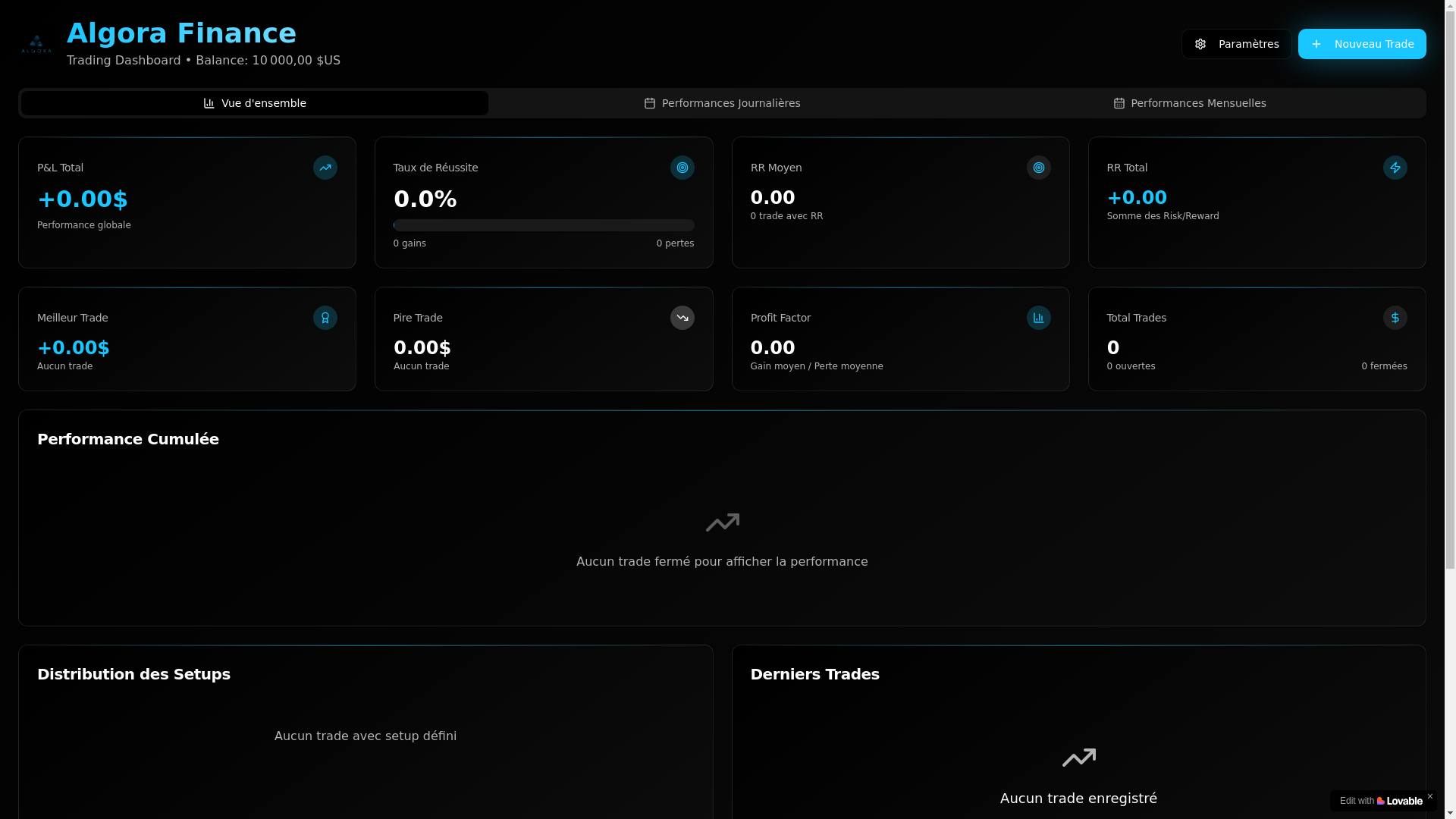Click the RR Moyen target icon
The height and width of the screenshot is (819, 1456).
tap(1039, 168)
